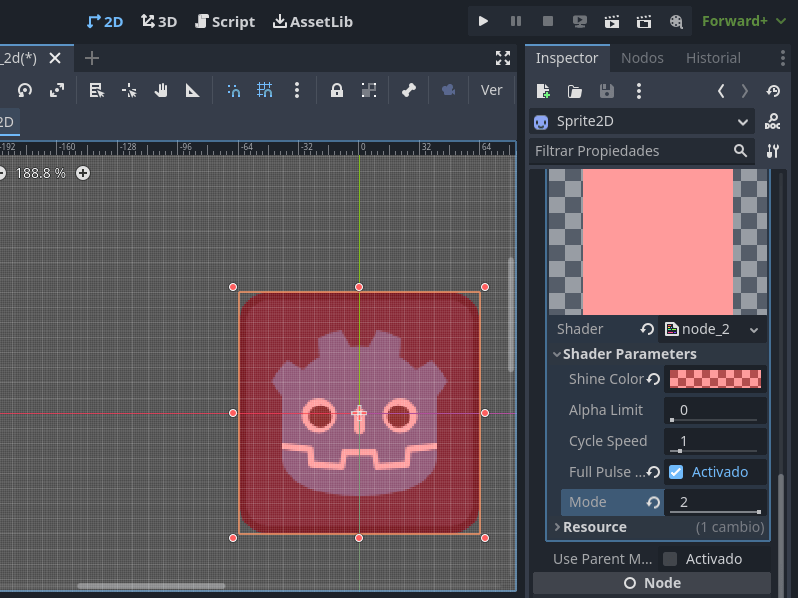Select the Scale mode tool
798x598 pixels.
(57, 91)
